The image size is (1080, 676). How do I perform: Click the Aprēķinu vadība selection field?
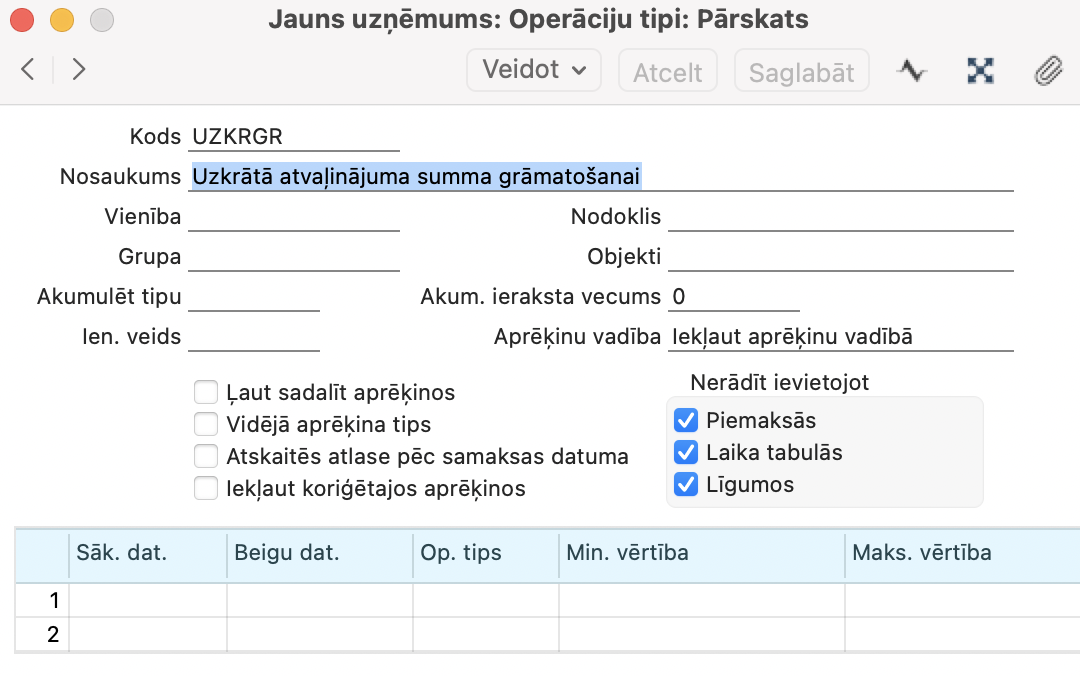[840, 337]
